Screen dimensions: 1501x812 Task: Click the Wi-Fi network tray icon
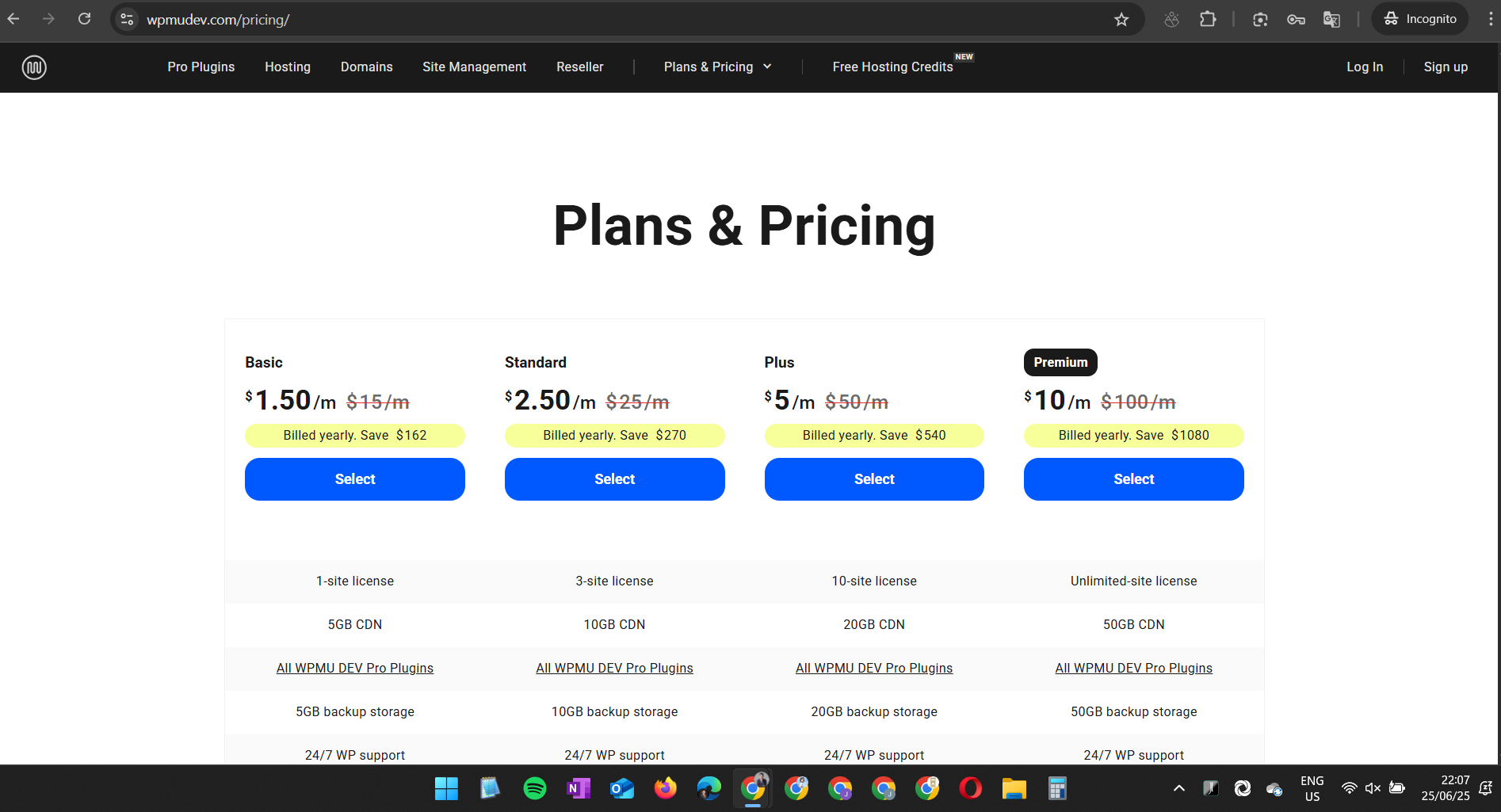[x=1349, y=788]
